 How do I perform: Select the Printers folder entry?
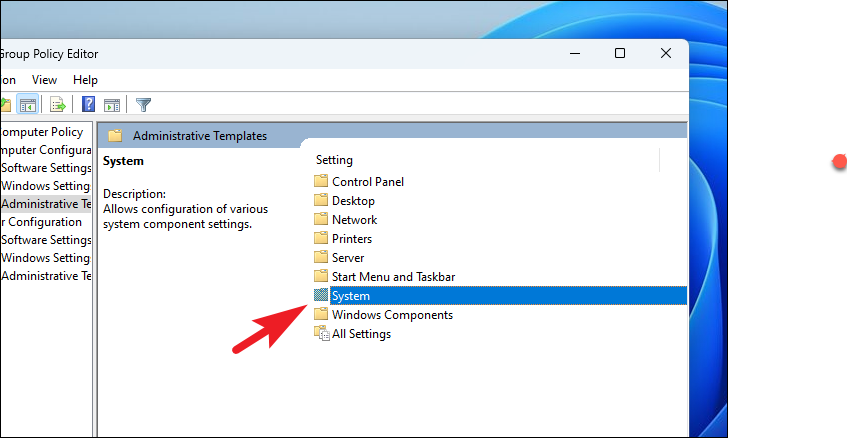coord(343,238)
